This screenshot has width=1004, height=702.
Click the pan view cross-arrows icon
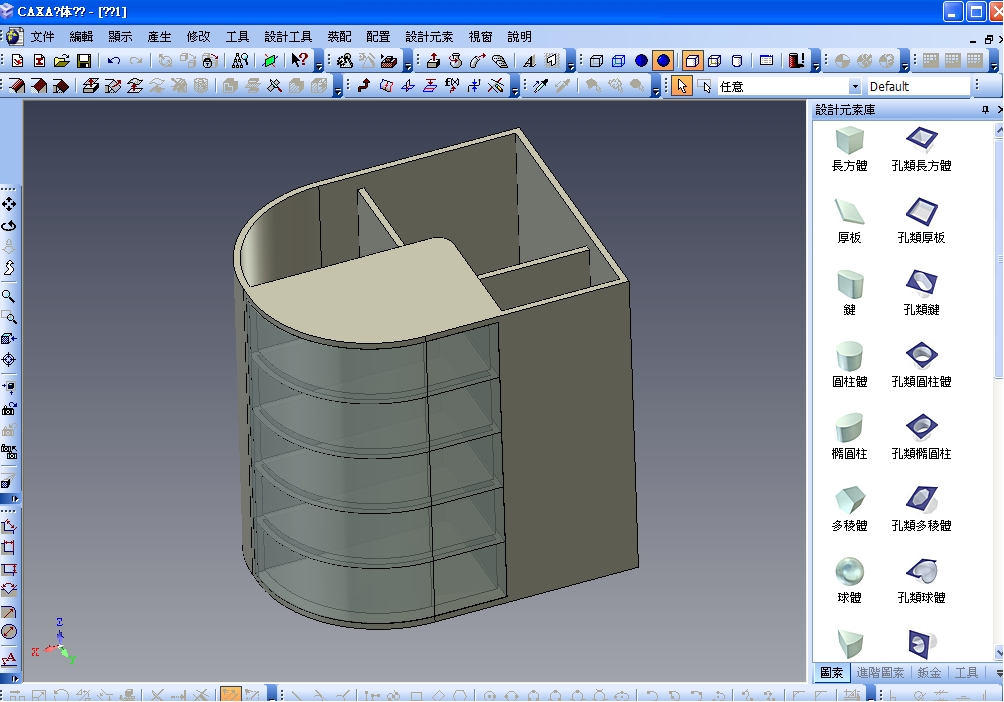click(9, 204)
